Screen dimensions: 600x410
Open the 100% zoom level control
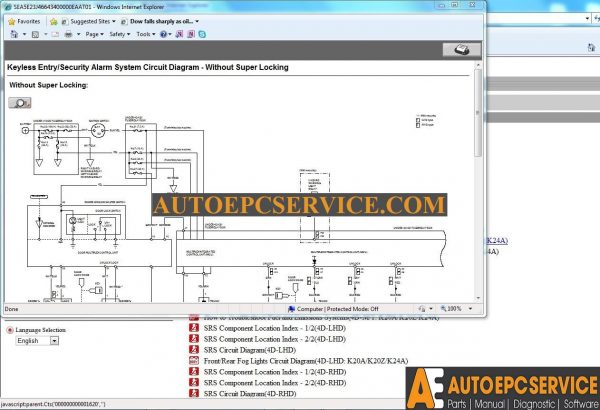[x=456, y=309]
